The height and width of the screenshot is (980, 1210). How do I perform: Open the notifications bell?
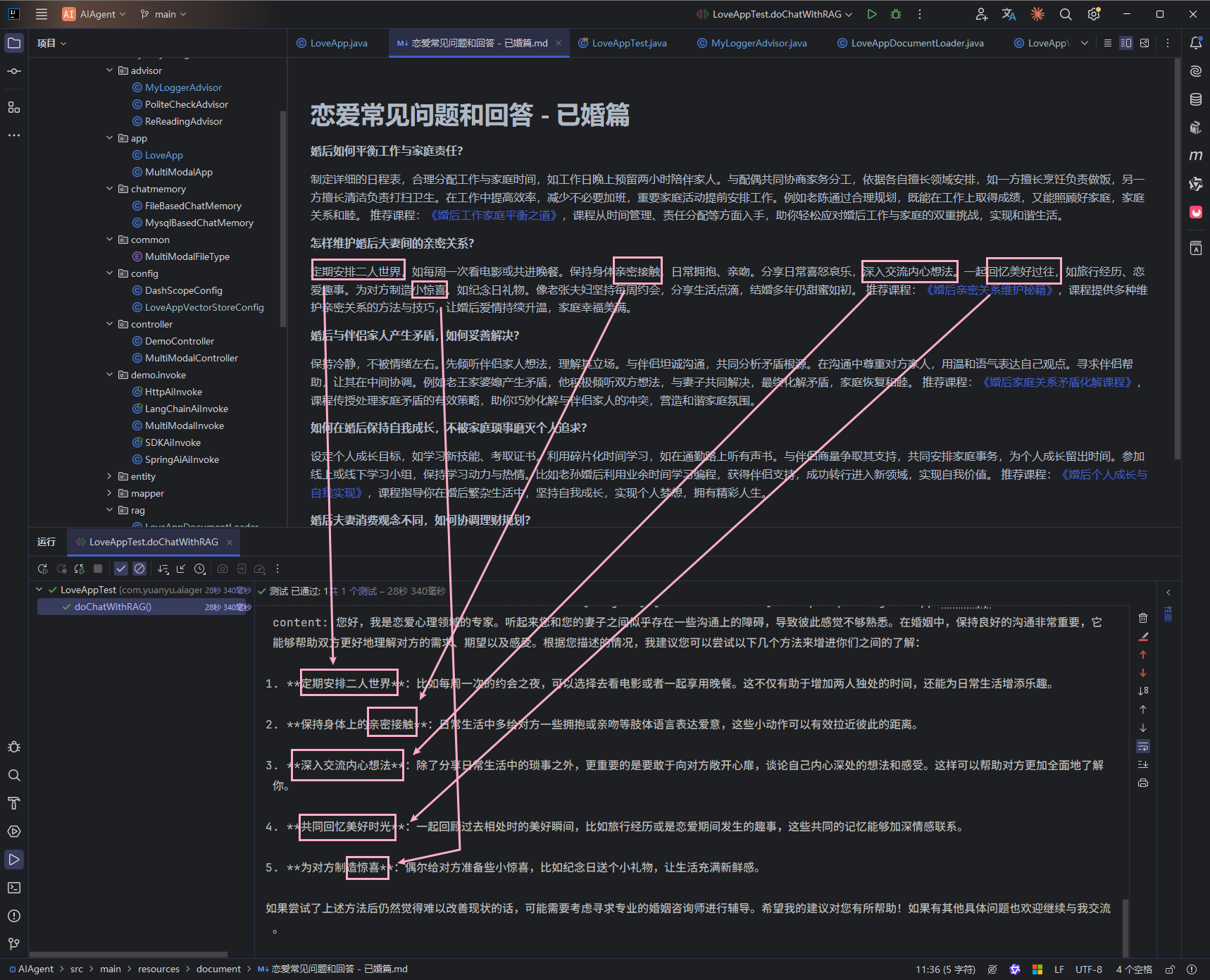[1195, 43]
